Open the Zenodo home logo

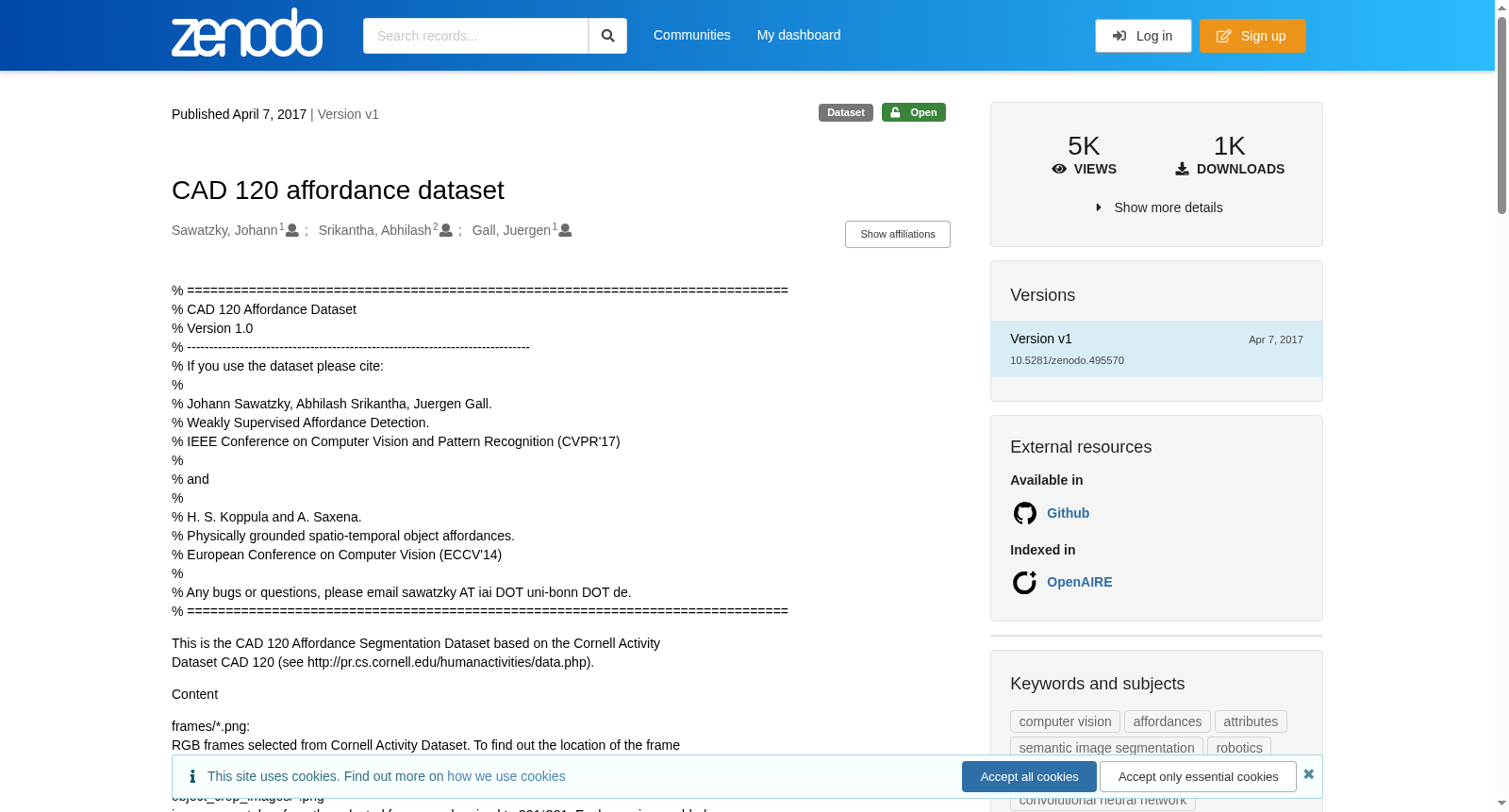(247, 34)
